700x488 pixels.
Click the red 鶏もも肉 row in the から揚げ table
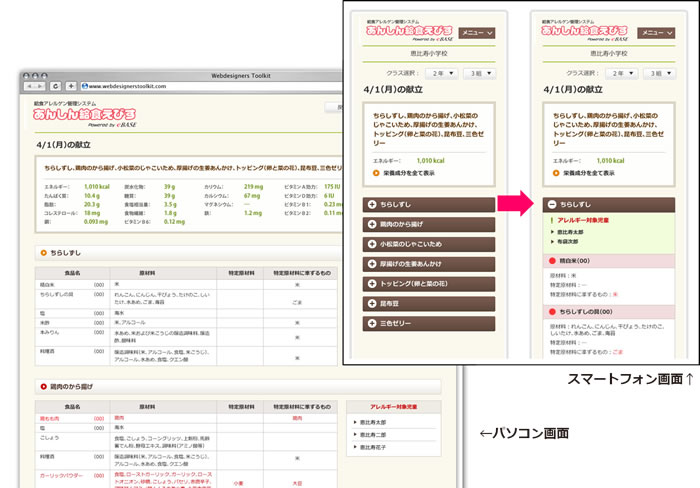[186, 418]
